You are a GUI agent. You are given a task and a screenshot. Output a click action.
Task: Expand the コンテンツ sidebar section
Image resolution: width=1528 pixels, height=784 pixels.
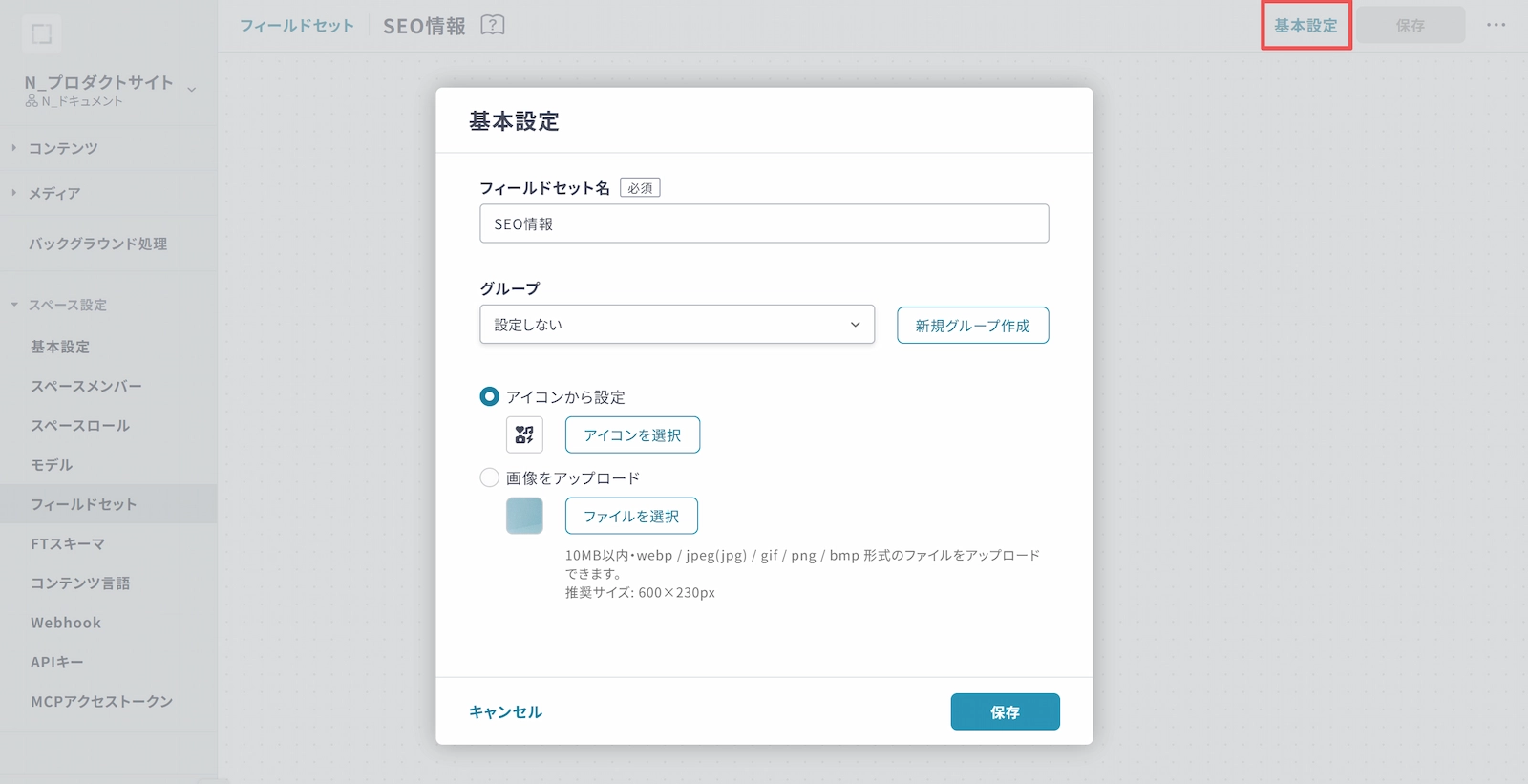pos(63,149)
